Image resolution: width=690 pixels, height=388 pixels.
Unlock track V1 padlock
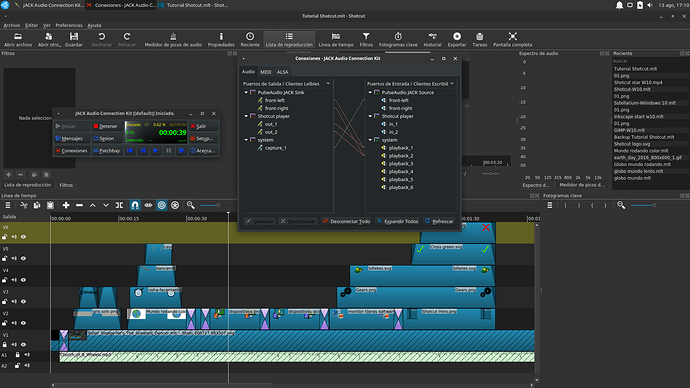point(5,344)
